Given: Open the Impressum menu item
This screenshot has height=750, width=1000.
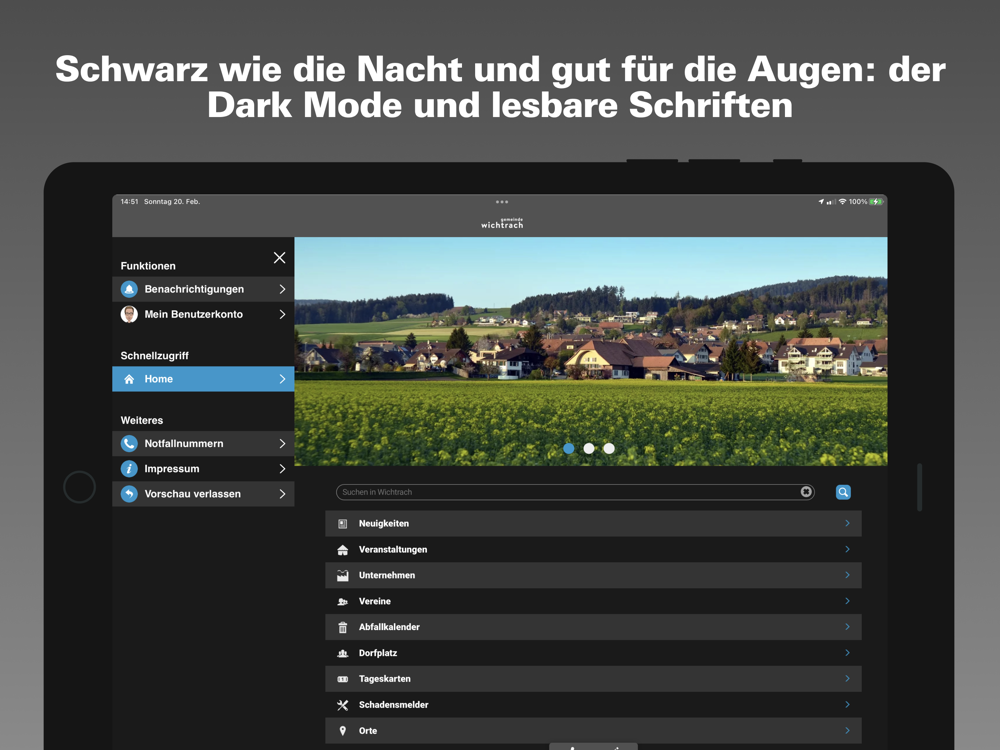Looking at the screenshot, I should tap(203, 469).
